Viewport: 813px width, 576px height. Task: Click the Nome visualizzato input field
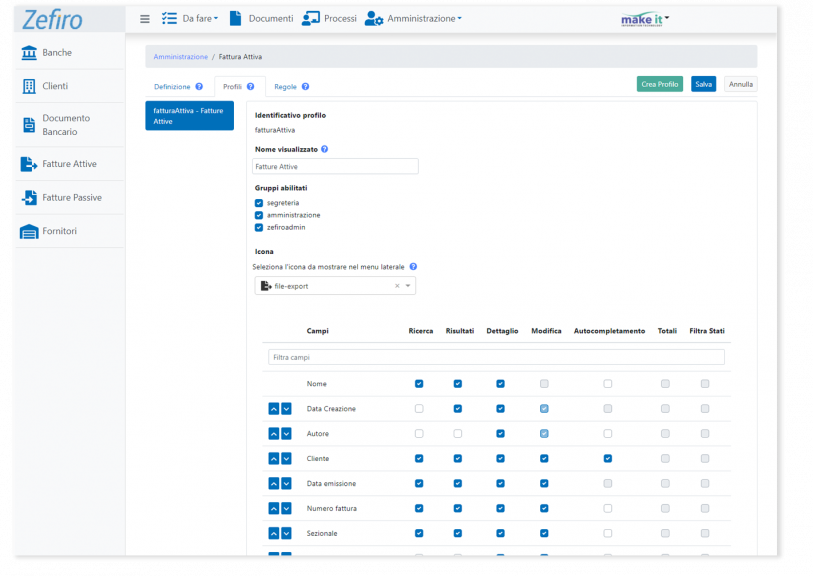tap(335, 166)
